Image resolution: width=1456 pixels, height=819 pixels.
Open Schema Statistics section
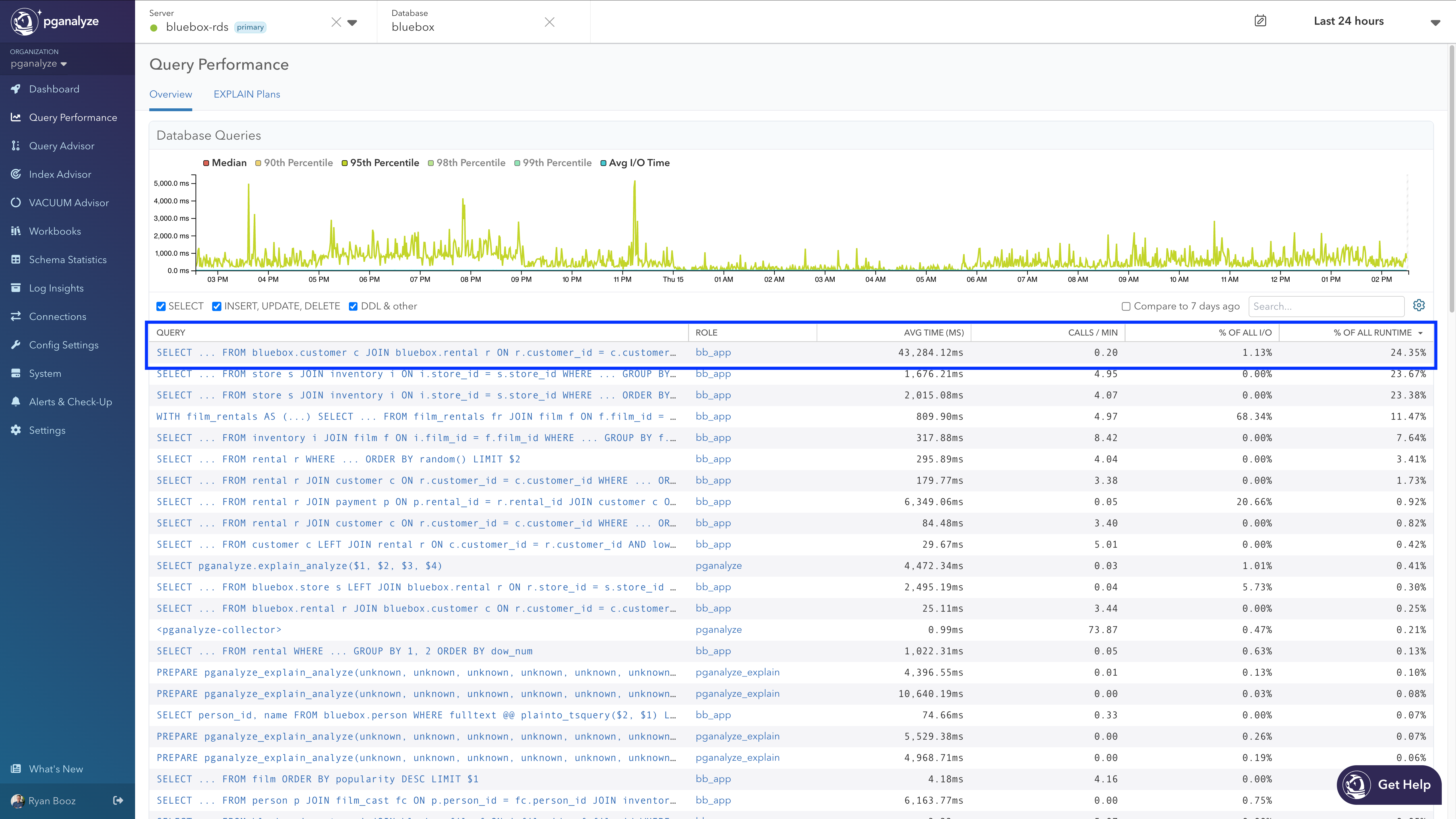click(67, 259)
